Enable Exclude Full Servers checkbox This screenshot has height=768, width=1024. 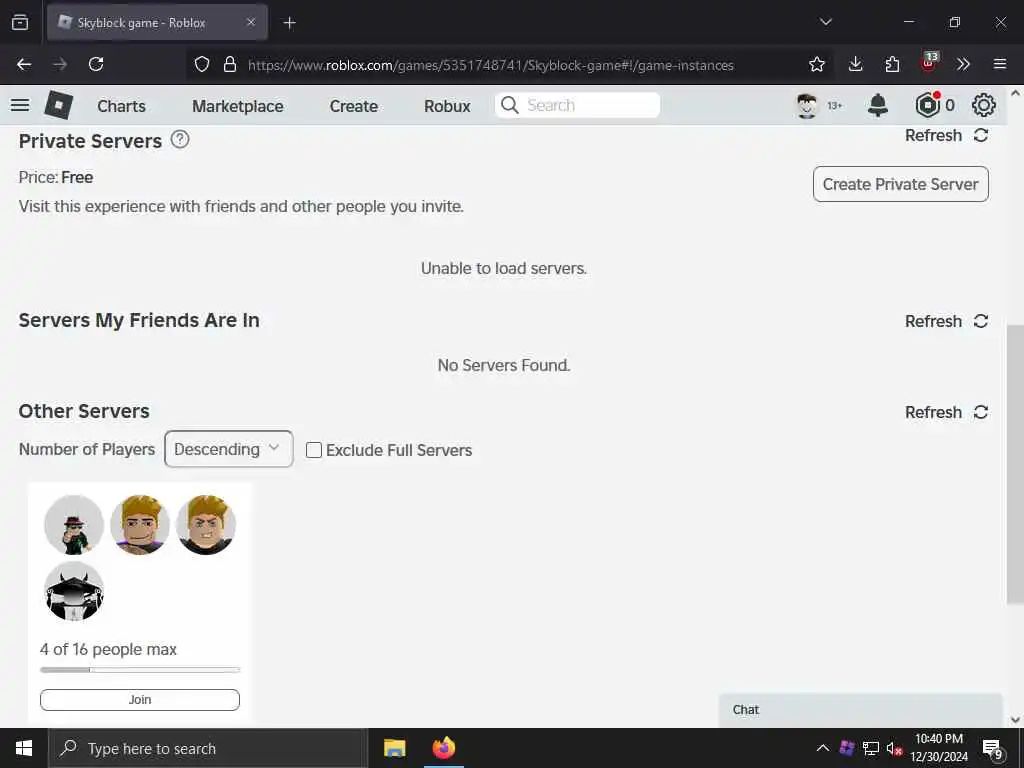point(313,450)
